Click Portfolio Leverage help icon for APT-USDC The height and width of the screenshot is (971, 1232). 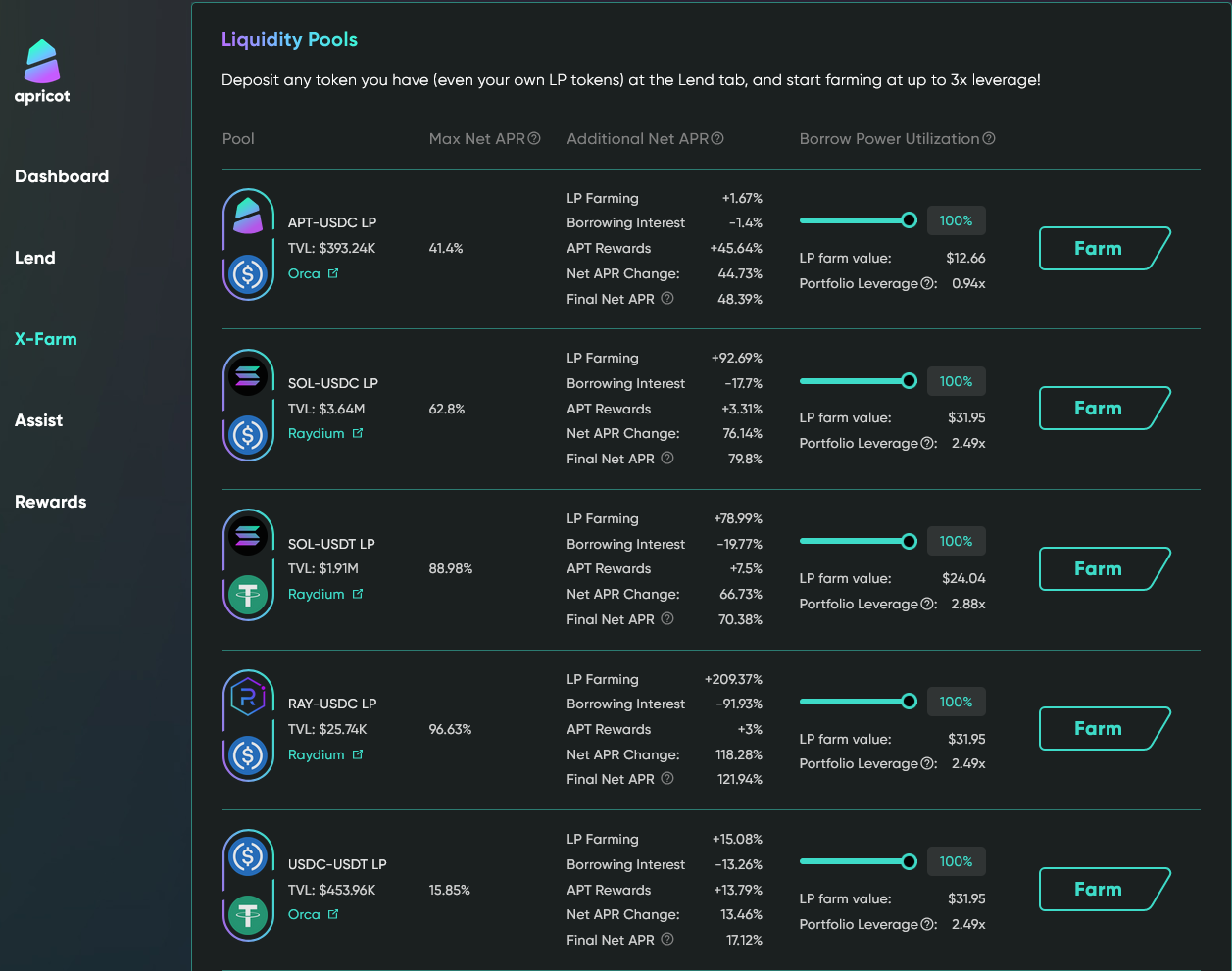point(927,283)
